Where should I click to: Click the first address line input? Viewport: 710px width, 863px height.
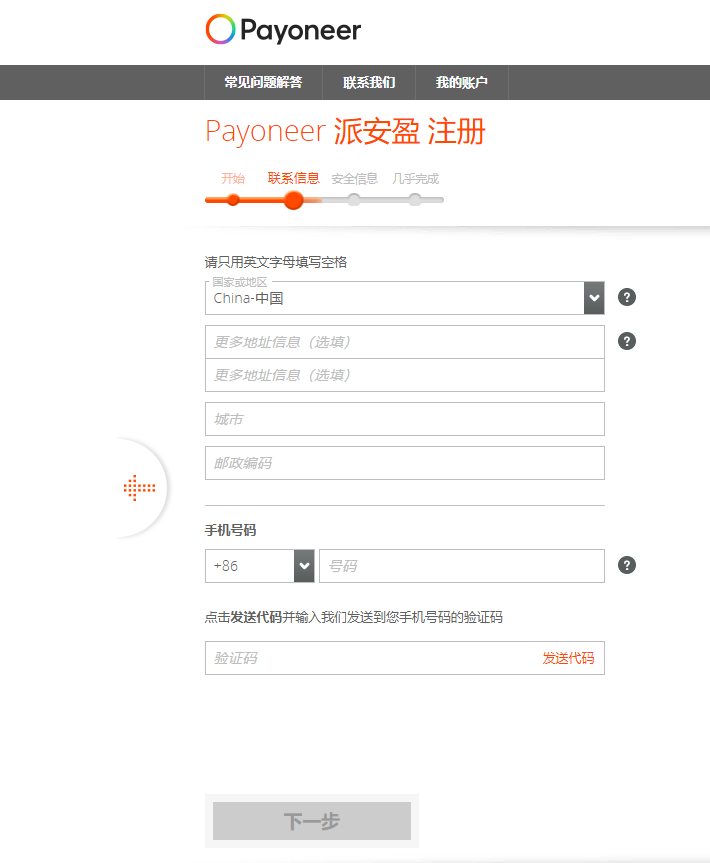(x=404, y=342)
